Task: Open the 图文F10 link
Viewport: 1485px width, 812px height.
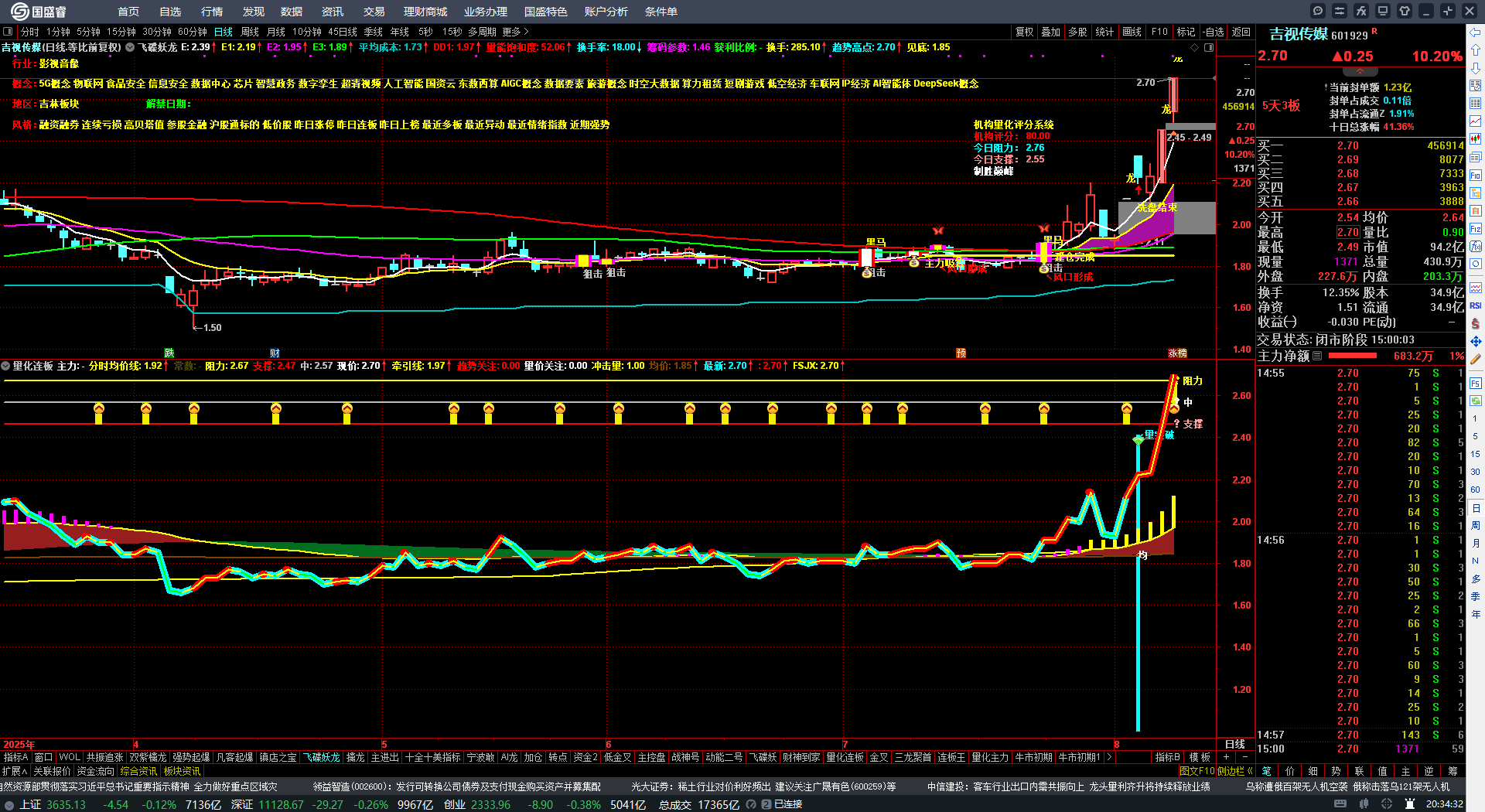Action: coord(1197,771)
